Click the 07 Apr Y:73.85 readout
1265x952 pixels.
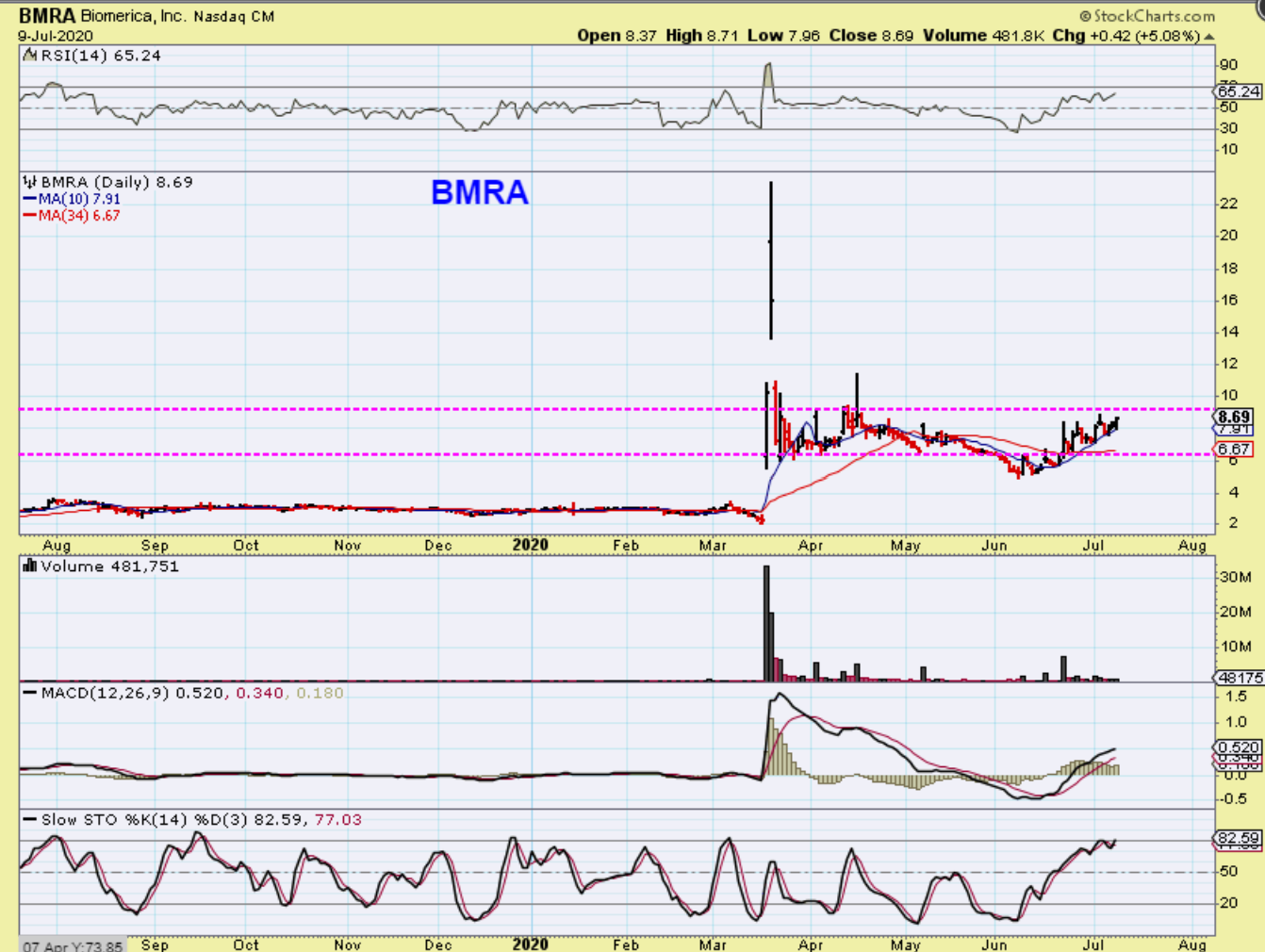tap(73, 945)
